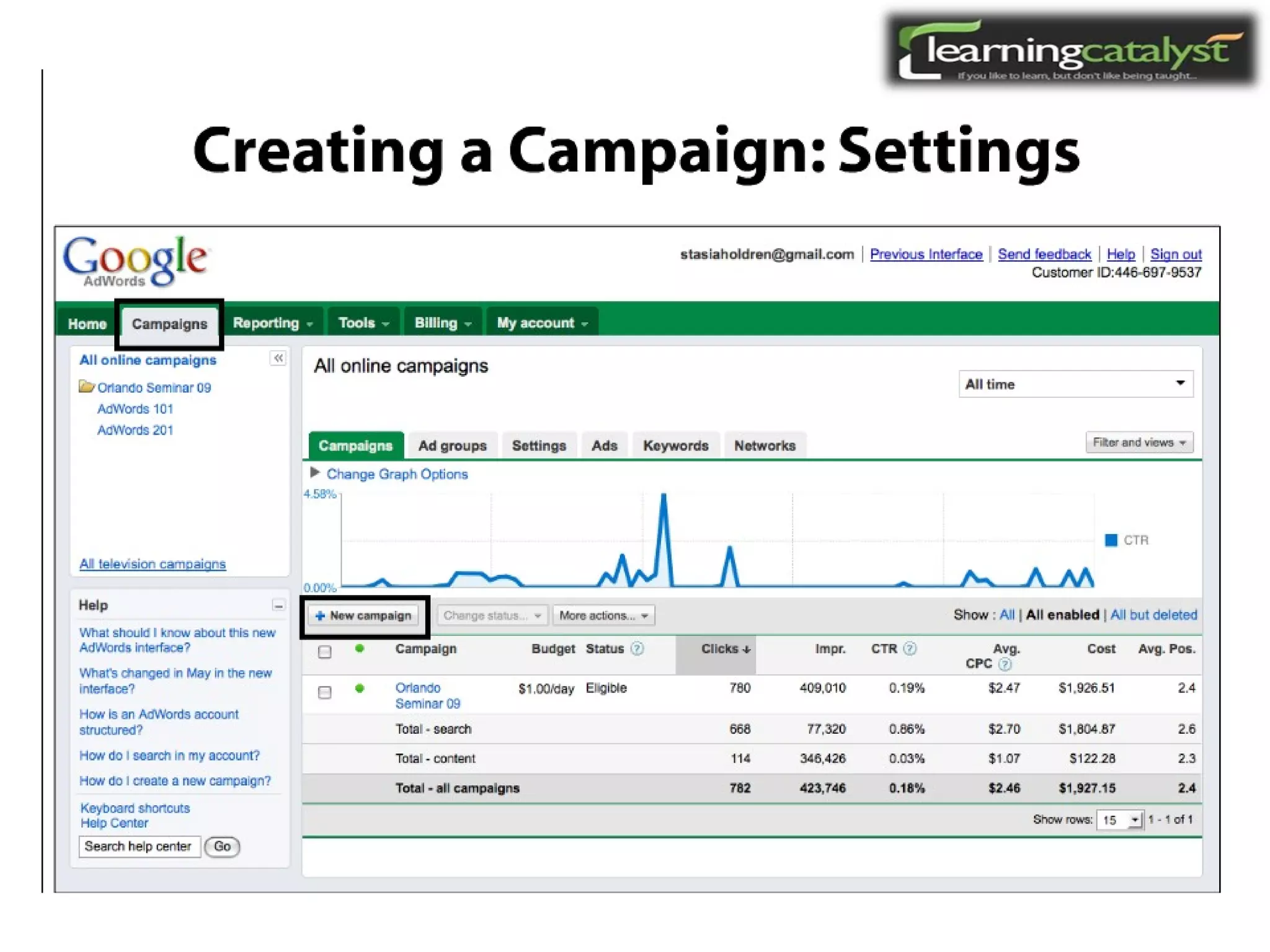1270x952 pixels.
Task: Check the Orlando Seminar 09 row checkbox
Action: pyautogui.click(x=324, y=692)
